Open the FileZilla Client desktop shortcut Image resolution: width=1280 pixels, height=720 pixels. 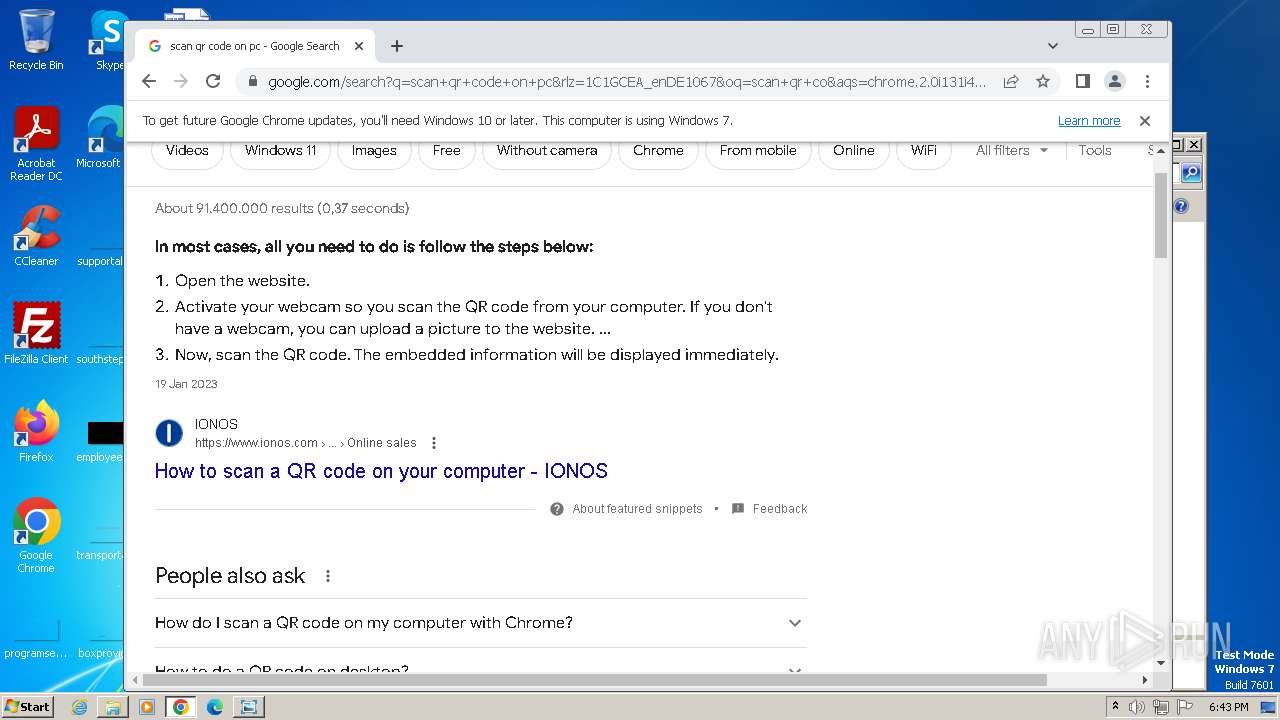tap(36, 334)
